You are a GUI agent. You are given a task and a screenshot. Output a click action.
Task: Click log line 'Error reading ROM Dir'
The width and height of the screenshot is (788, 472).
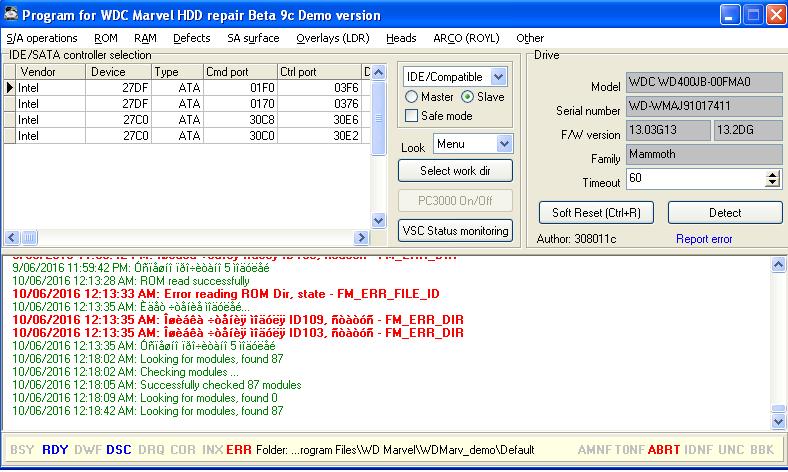pos(226,294)
